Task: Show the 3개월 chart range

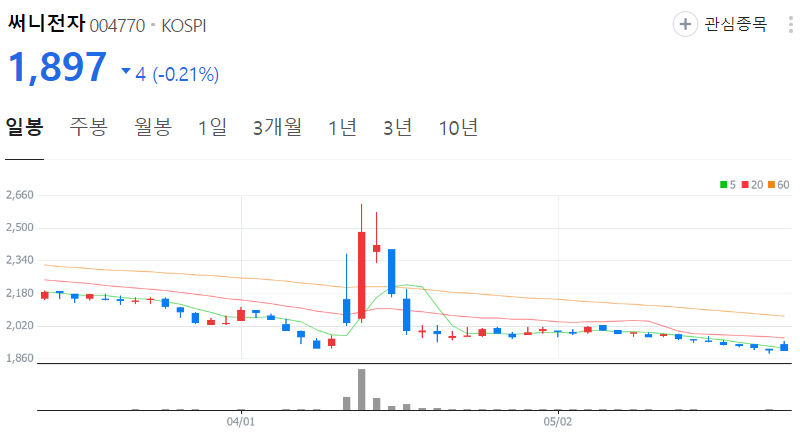Action: point(278,127)
